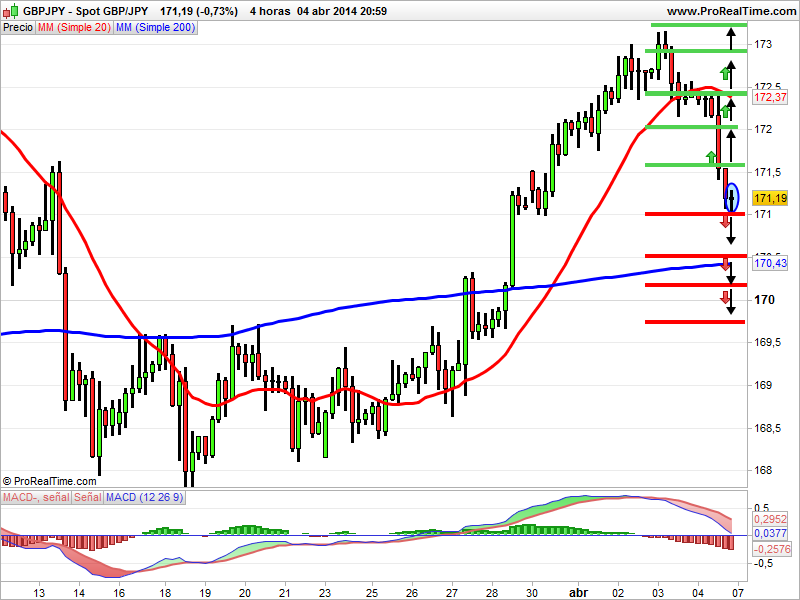This screenshot has height=600, width=800.
Task: Click the 171,19 (-0,73%) quote in header
Action: pyautogui.click(x=199, y=11)
